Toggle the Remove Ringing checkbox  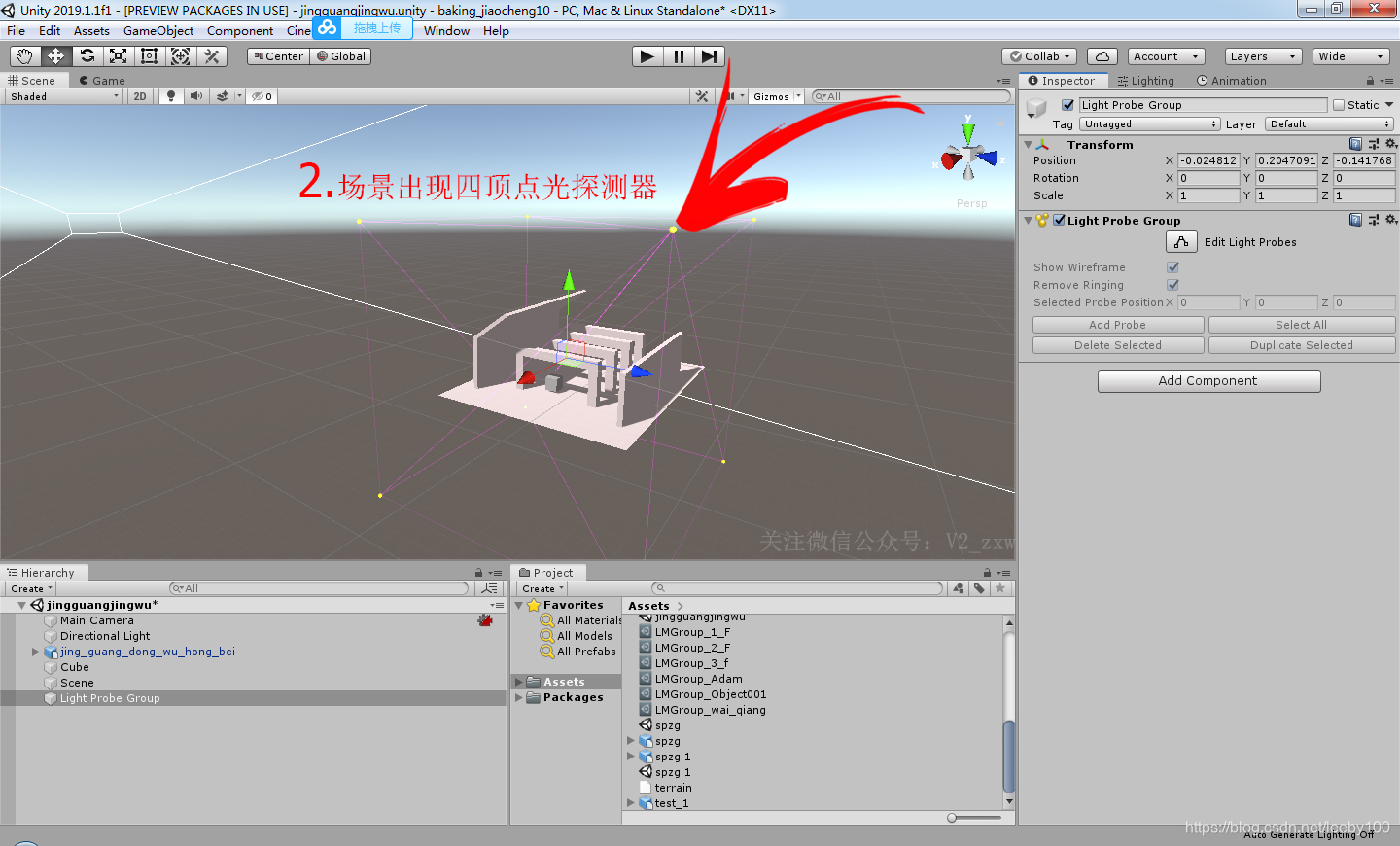pos(1172,285)
